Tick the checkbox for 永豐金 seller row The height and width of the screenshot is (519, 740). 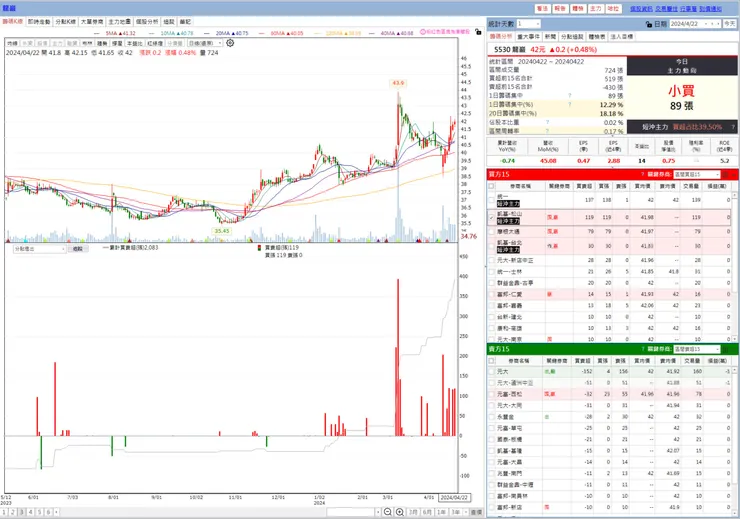point(492,417)
